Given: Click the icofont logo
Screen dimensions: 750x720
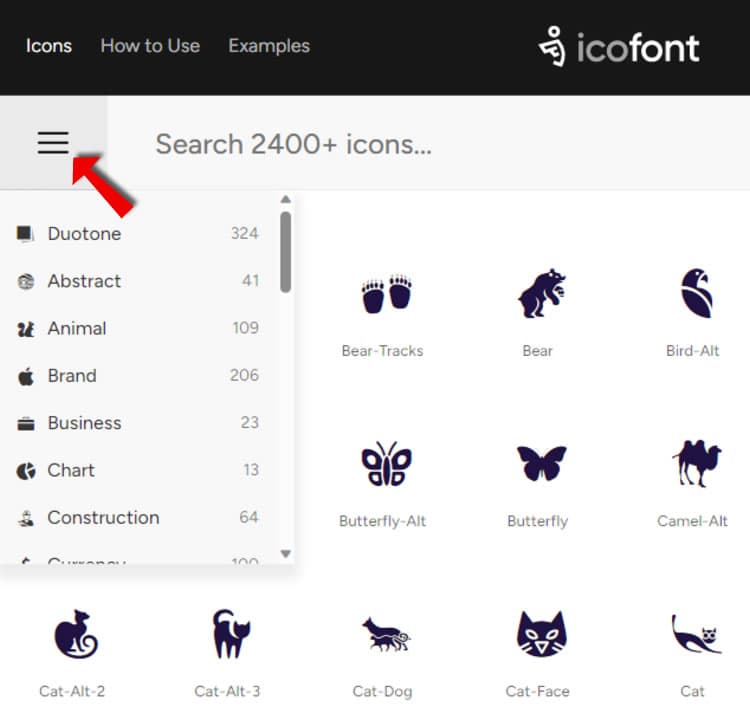Looking at the screenshot, I should [619, 47].
